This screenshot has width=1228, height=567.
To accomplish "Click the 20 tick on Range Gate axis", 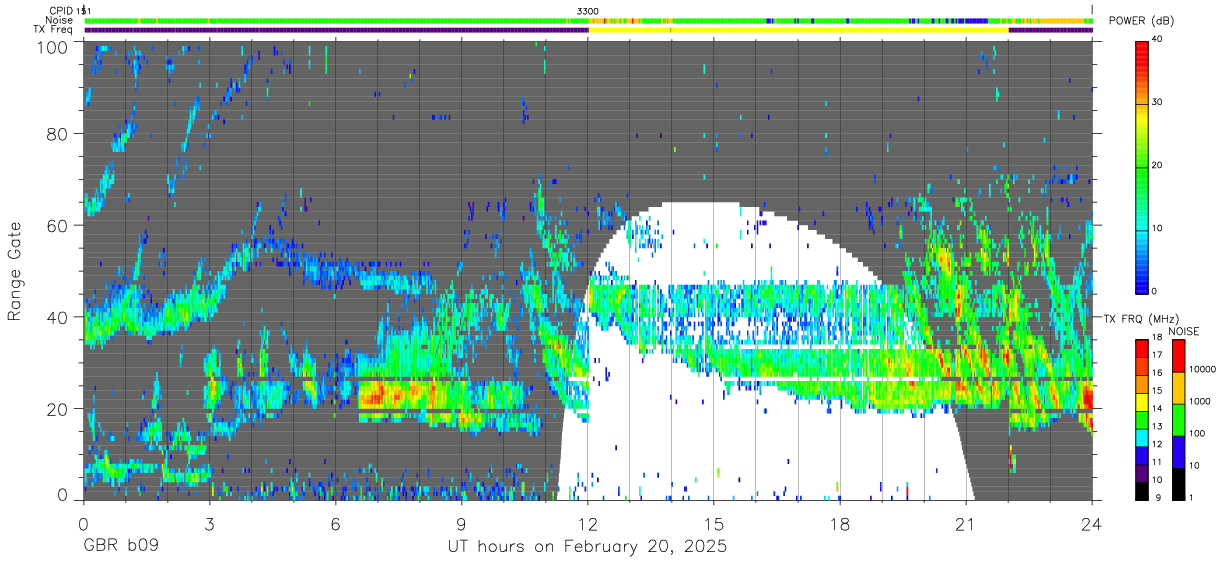I will [x=56, y=409].
